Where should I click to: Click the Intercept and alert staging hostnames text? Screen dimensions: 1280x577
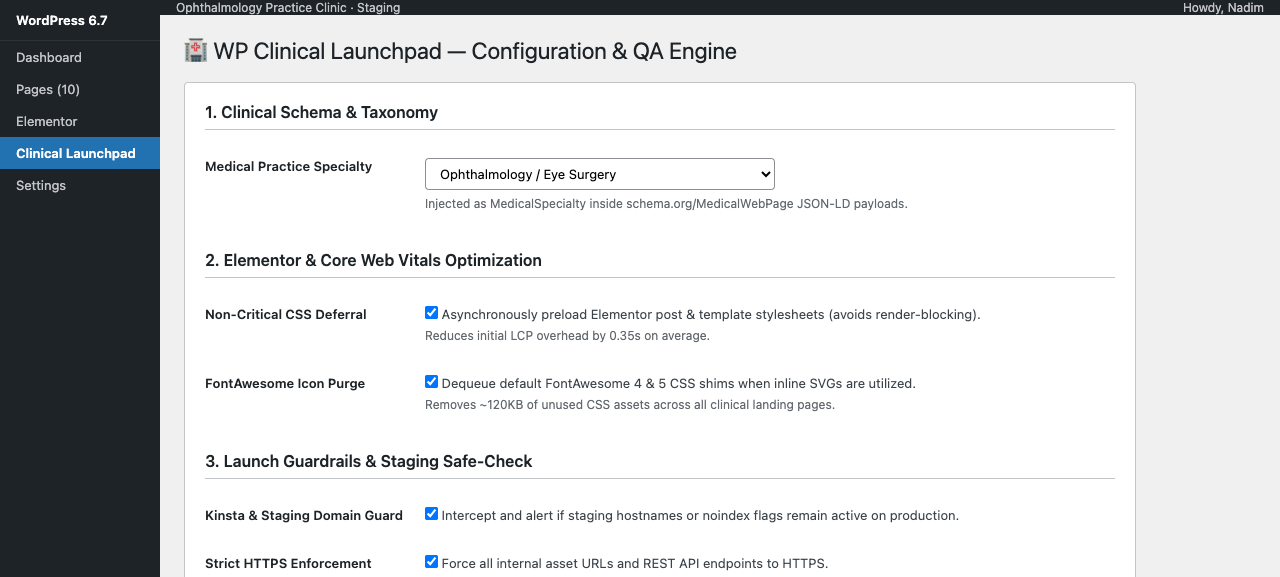[x=700, y=515]
